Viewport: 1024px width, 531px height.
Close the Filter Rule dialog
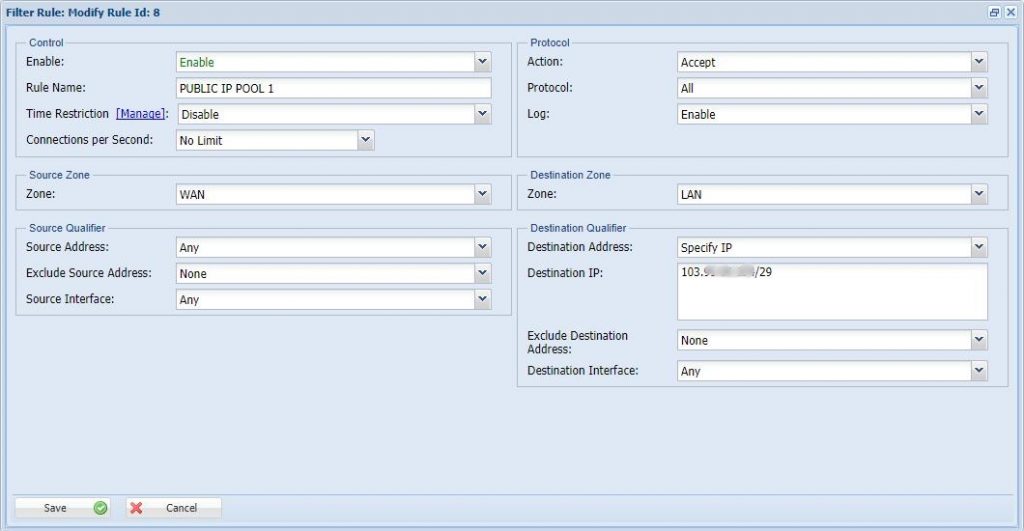coord(1010,11)
